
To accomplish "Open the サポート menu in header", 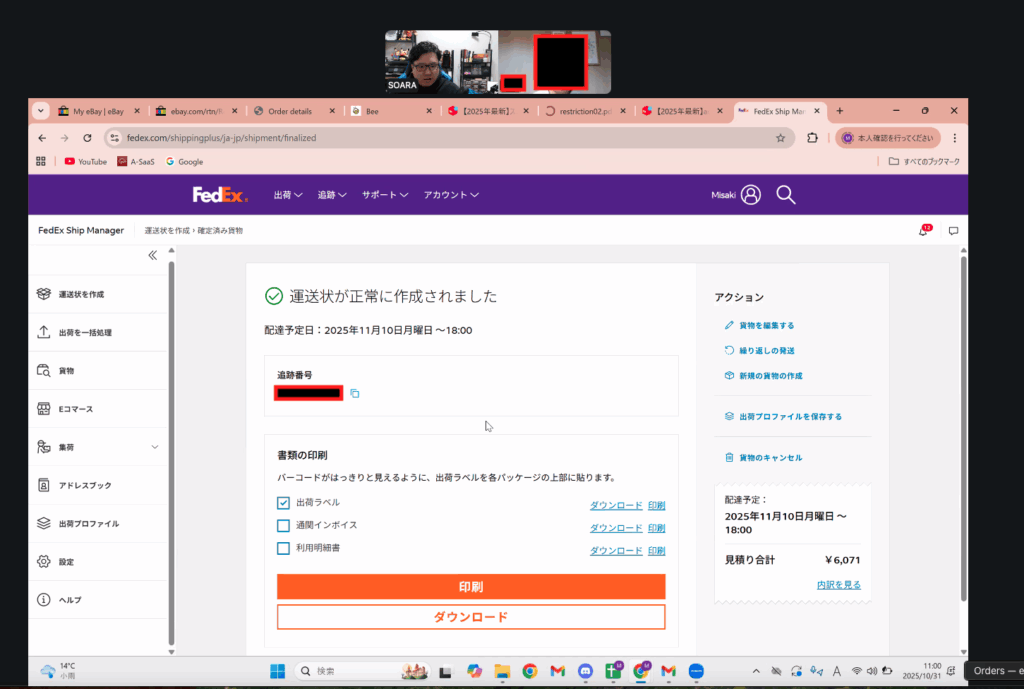I will pos(387,195).
